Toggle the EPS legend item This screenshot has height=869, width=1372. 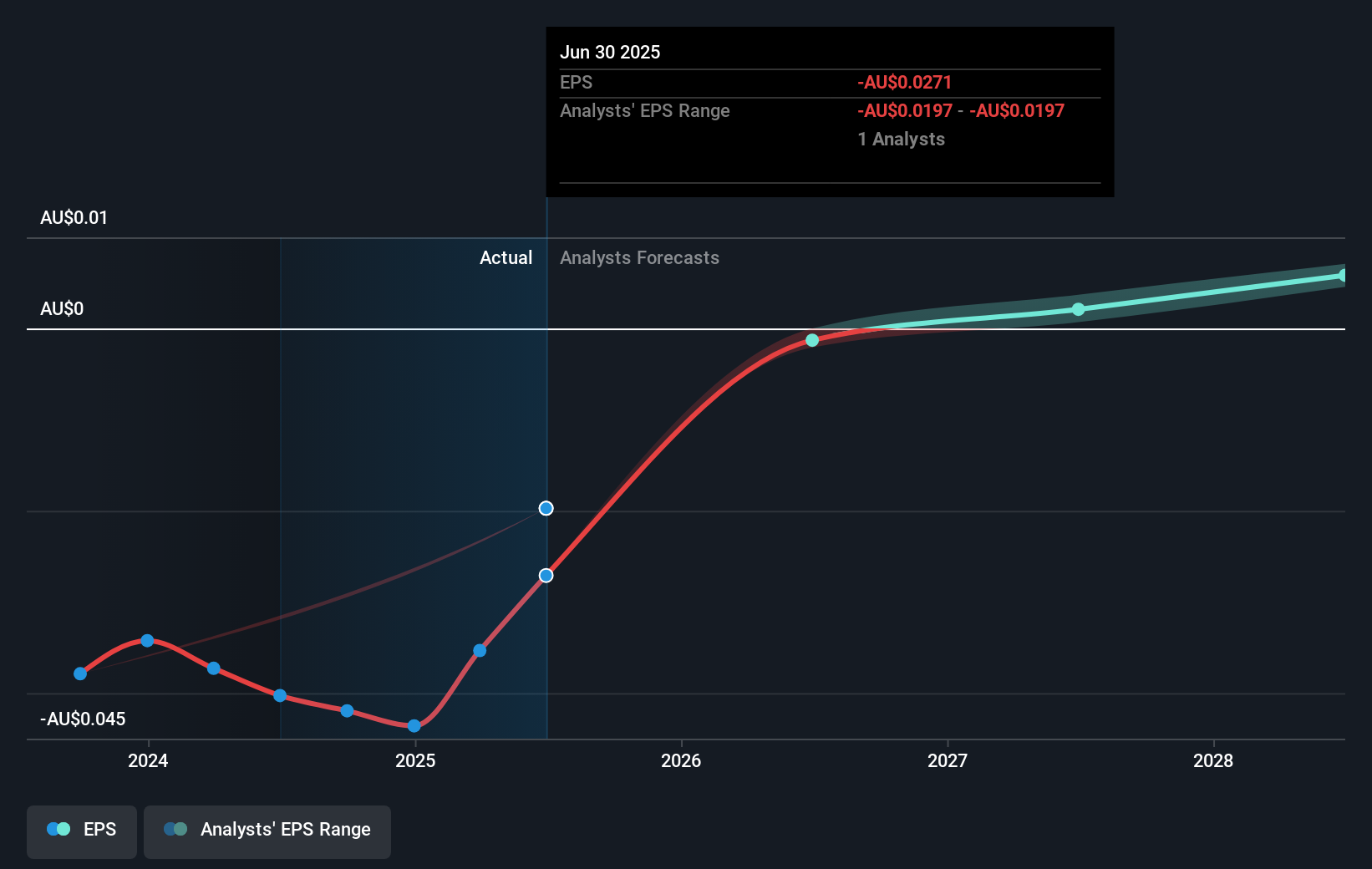pos(81,831)
